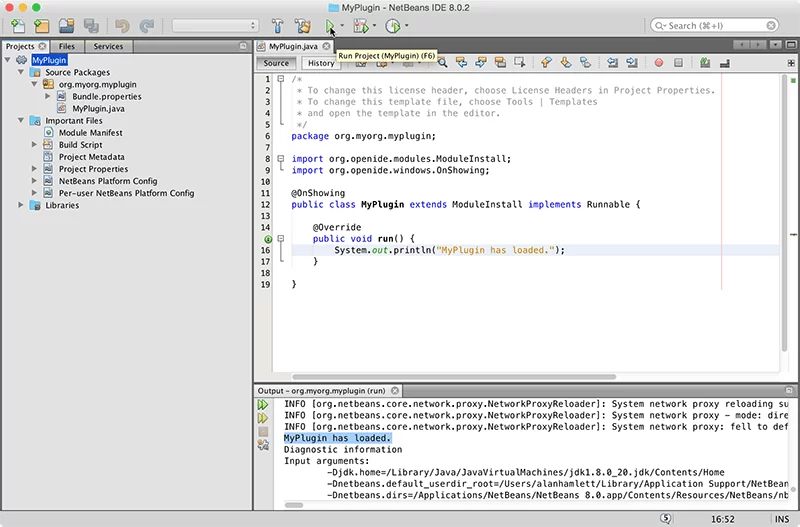Click the New File toolbar icon
The width and height of the screenshot is (800, 527).
click(x=18, y=26)
